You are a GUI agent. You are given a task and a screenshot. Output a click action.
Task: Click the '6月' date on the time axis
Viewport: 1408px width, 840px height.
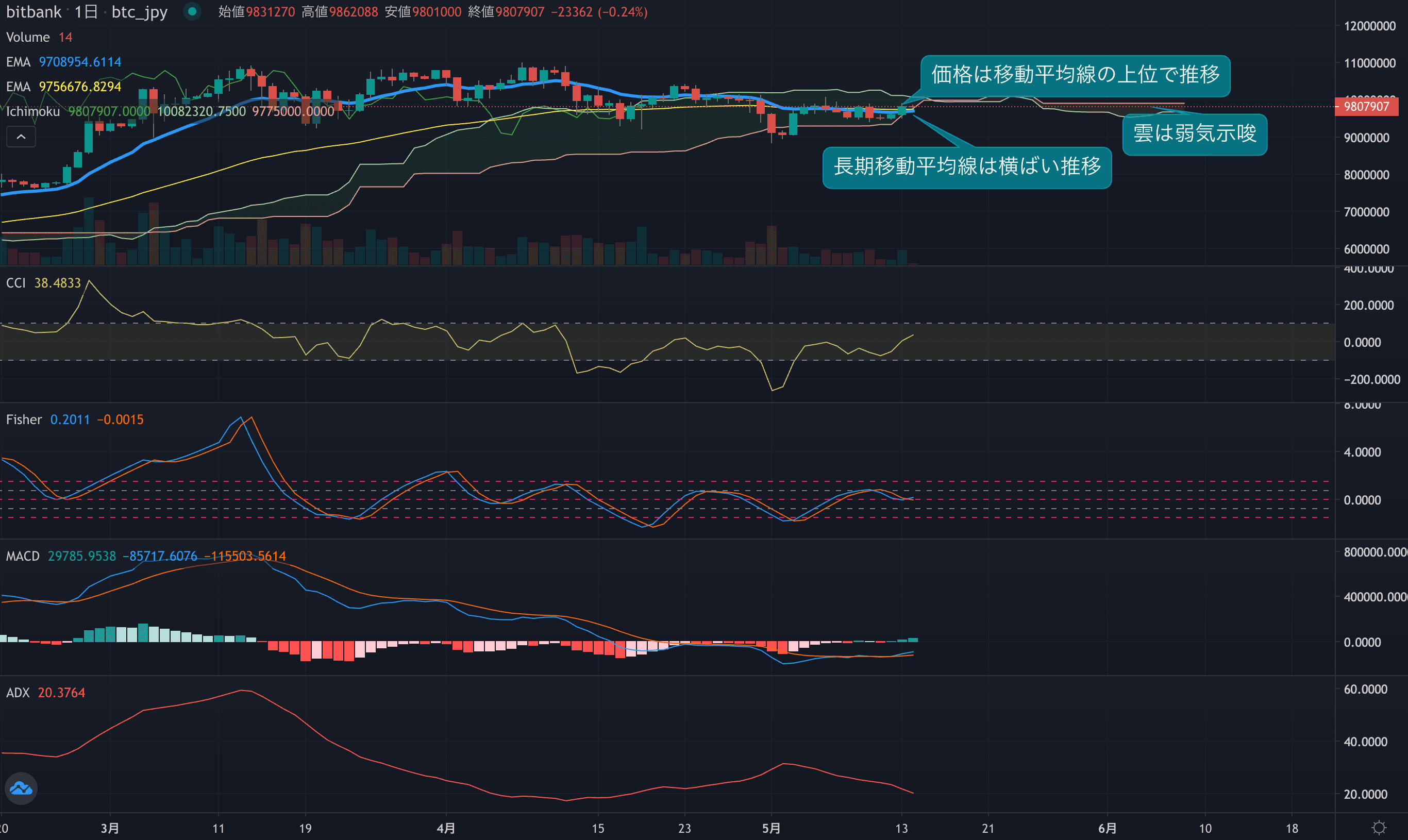(x=1107, y=828)
